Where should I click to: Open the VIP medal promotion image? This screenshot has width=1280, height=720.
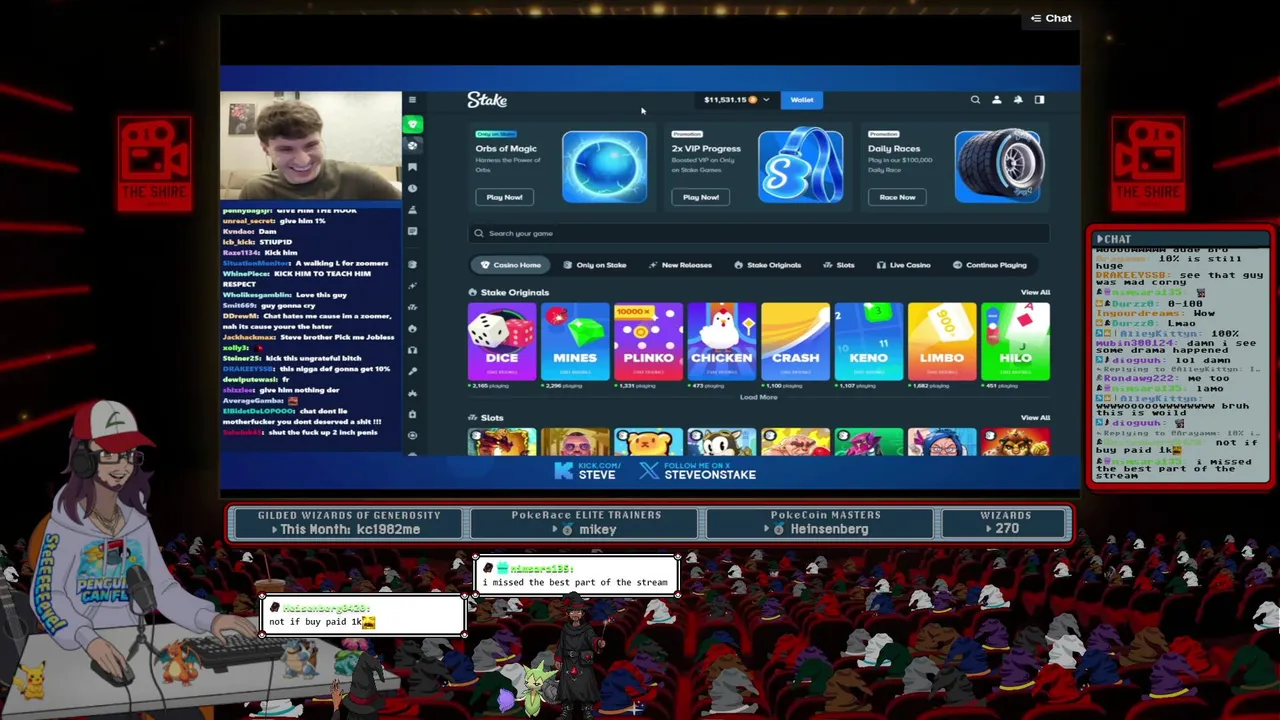(800, 166)
